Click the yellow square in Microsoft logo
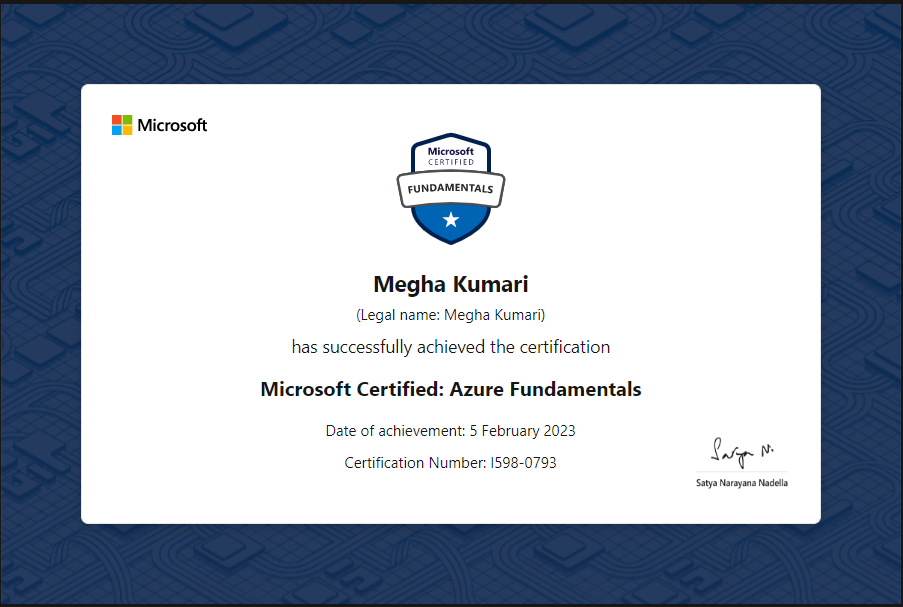The image size is (903, 607). 128,131
